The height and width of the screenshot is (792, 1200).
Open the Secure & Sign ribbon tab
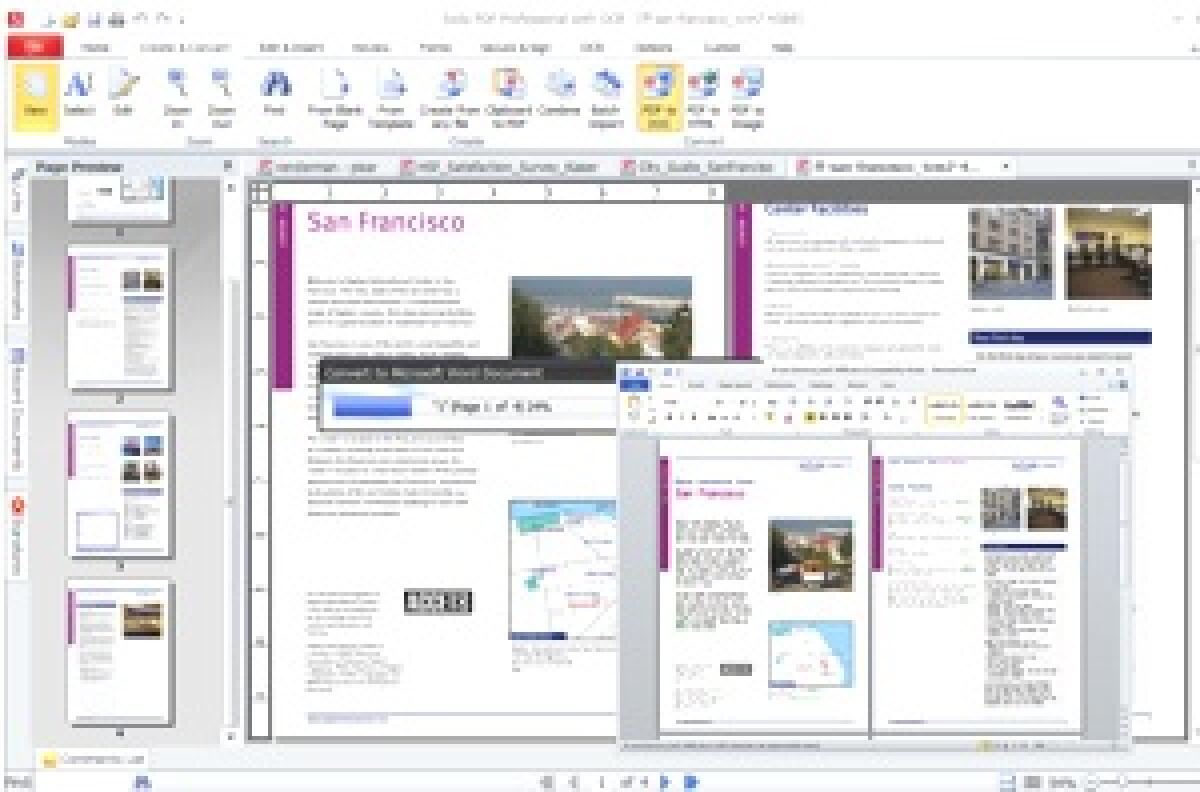pyautogui.click(x=514, y=47)
